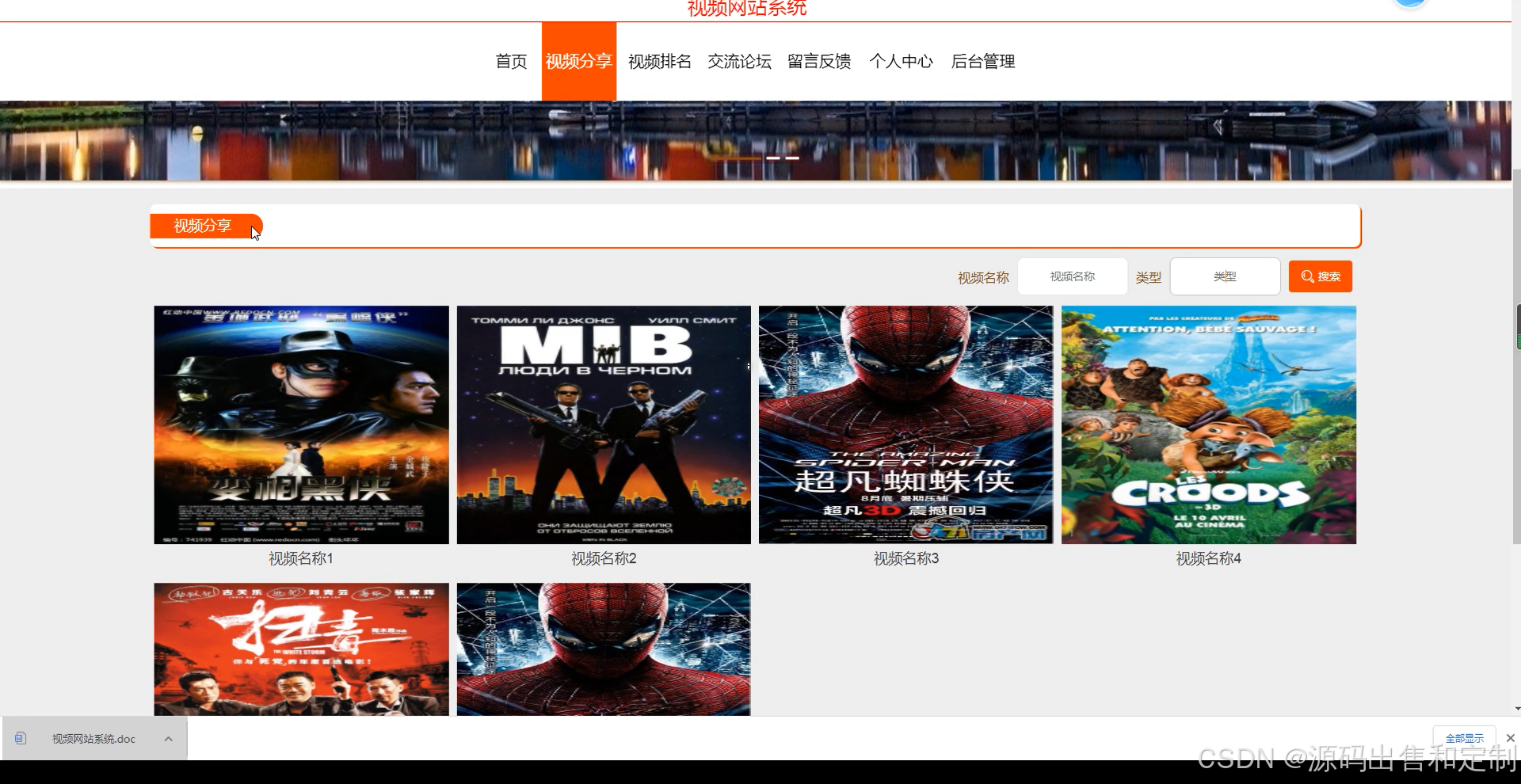The image size is (1521, 784).
Task: Open 后台管理 link in navigation
Action: pyautogui.click(x=983, y=62)
